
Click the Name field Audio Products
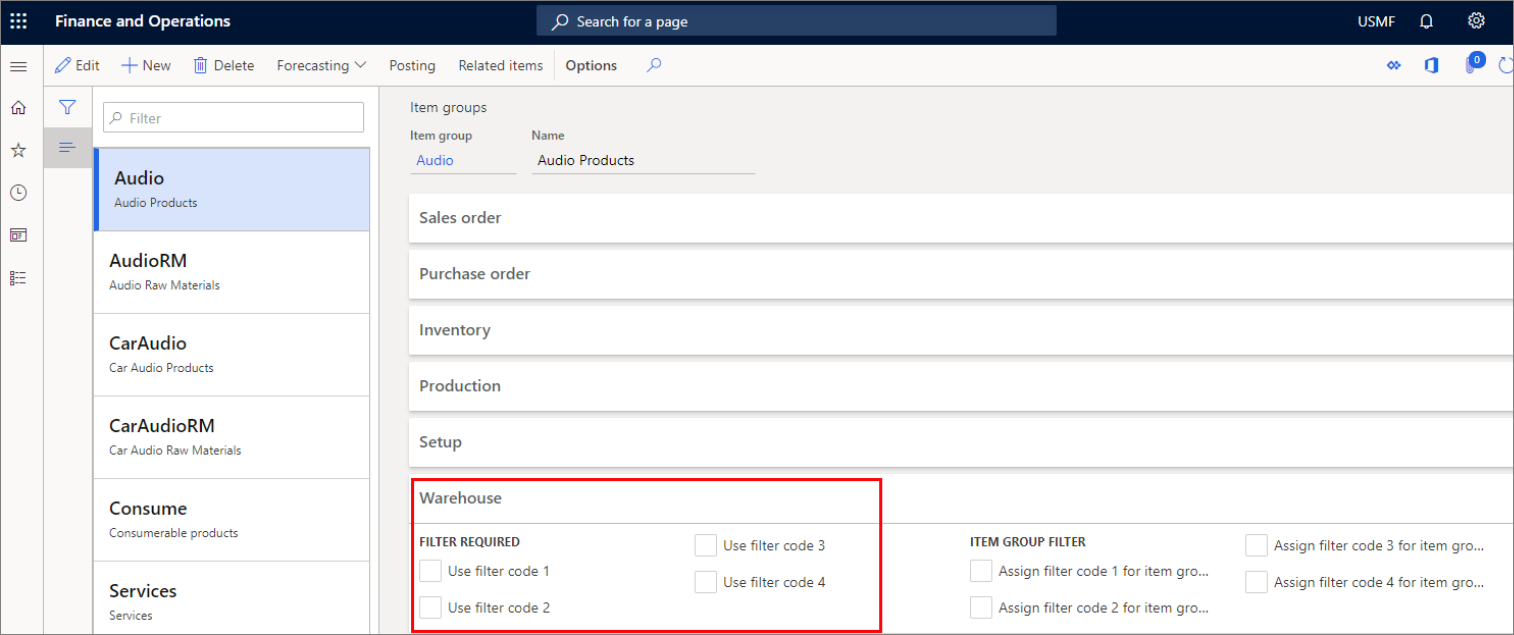[643, 160]
